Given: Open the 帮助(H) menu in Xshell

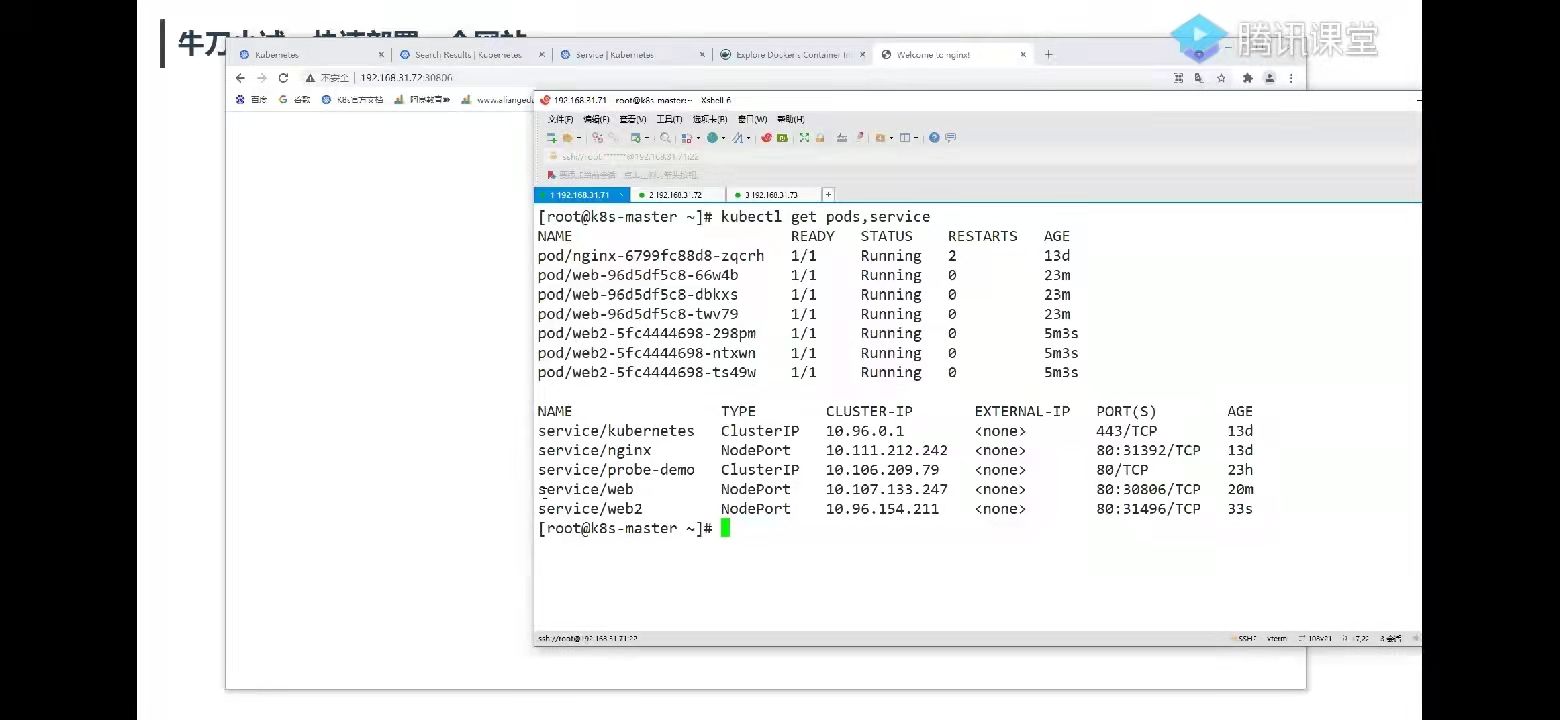Looking at the screenshot, I should [x=791, y=119].
